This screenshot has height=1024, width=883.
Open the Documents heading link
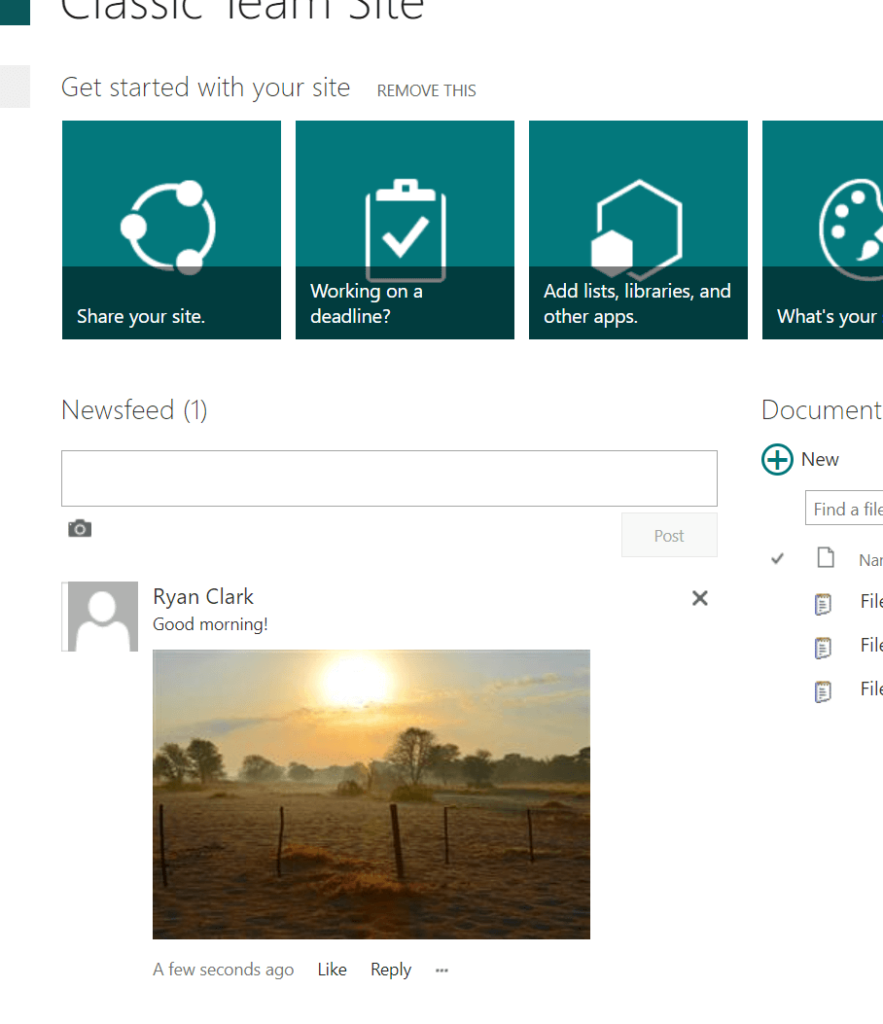822,410
